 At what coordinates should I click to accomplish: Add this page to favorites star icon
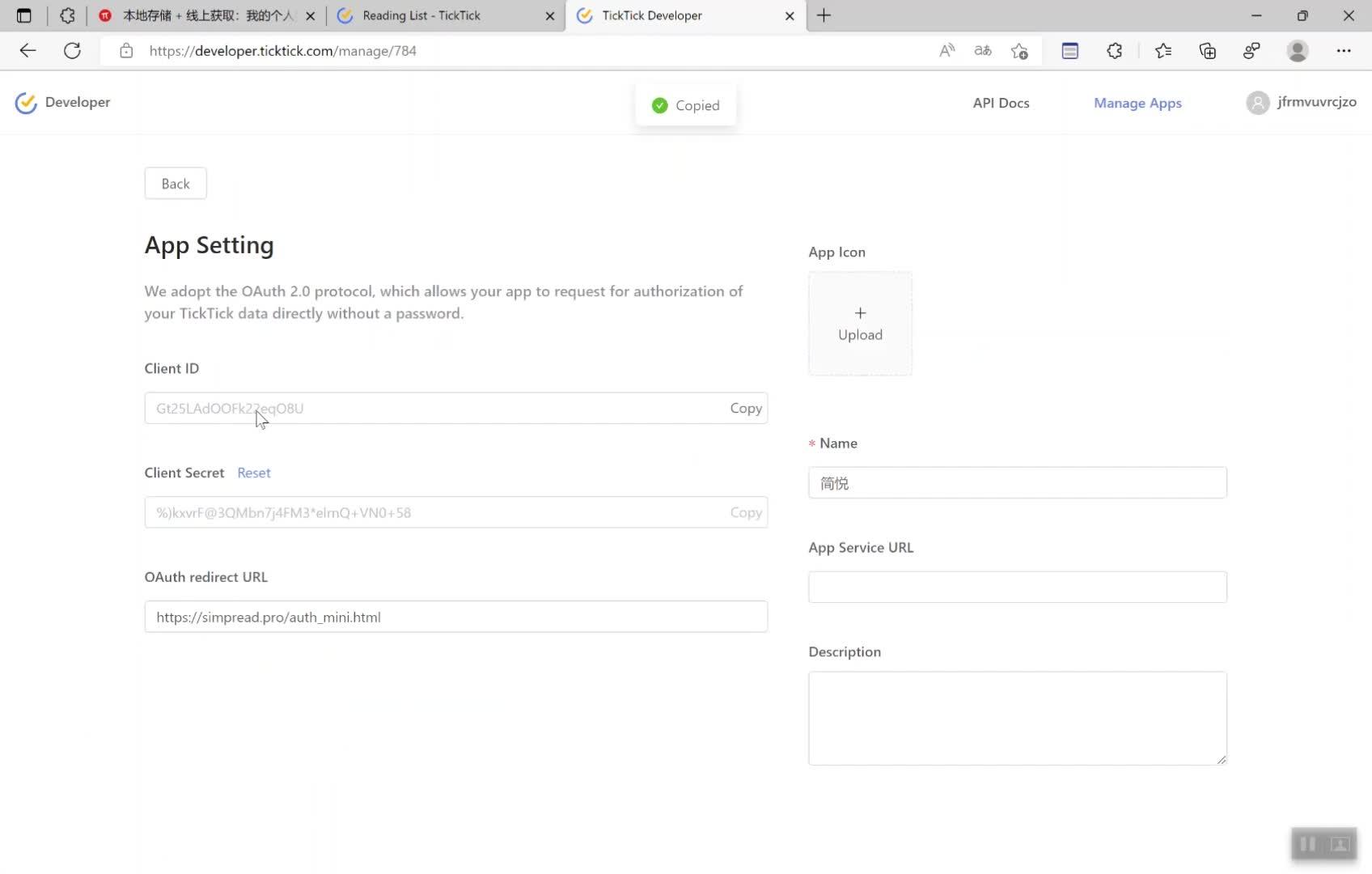pyautogui.click(x=1019, y=51)
